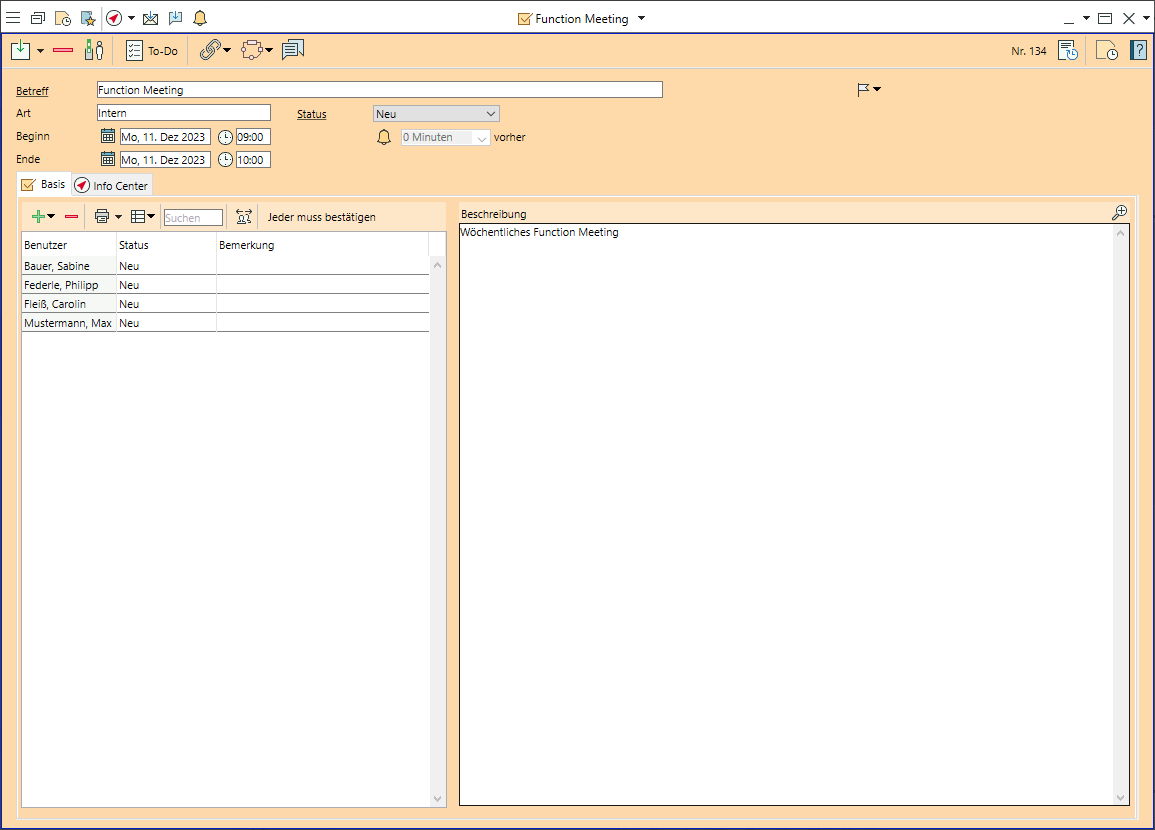The image size is (1155, 830).
Task: Toggle the 'Jeder muss bestätigen' option
Action: [321, 217]
